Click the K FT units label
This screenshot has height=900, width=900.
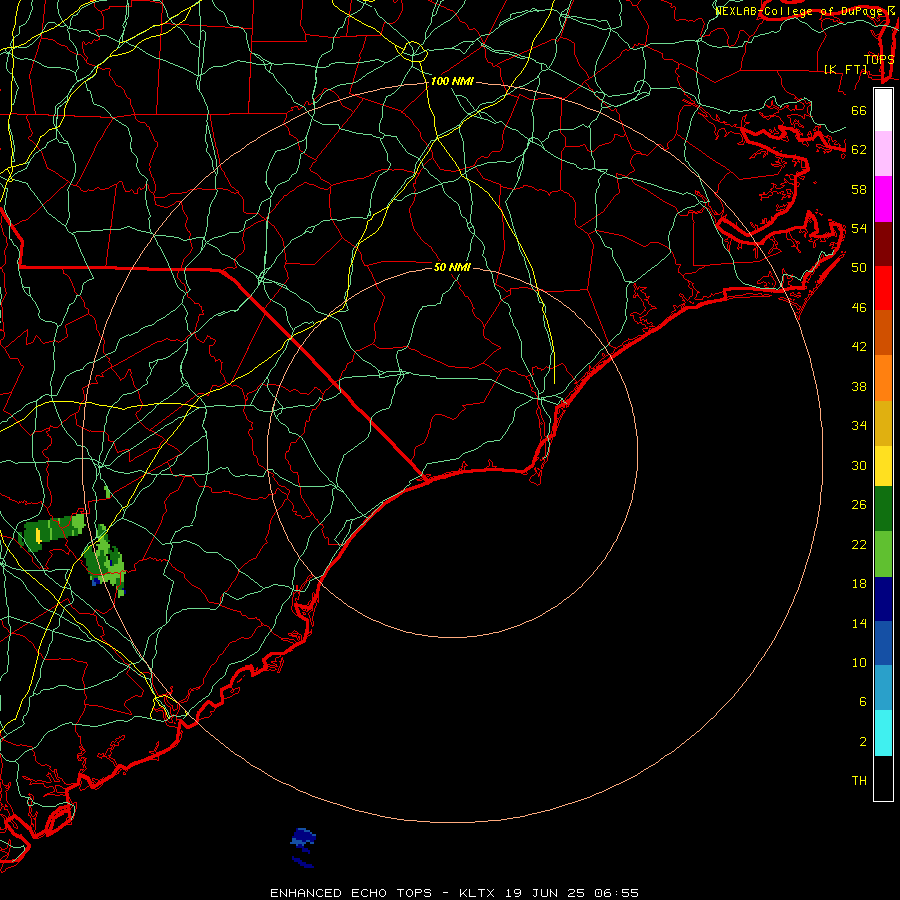[x=845, y=69]
